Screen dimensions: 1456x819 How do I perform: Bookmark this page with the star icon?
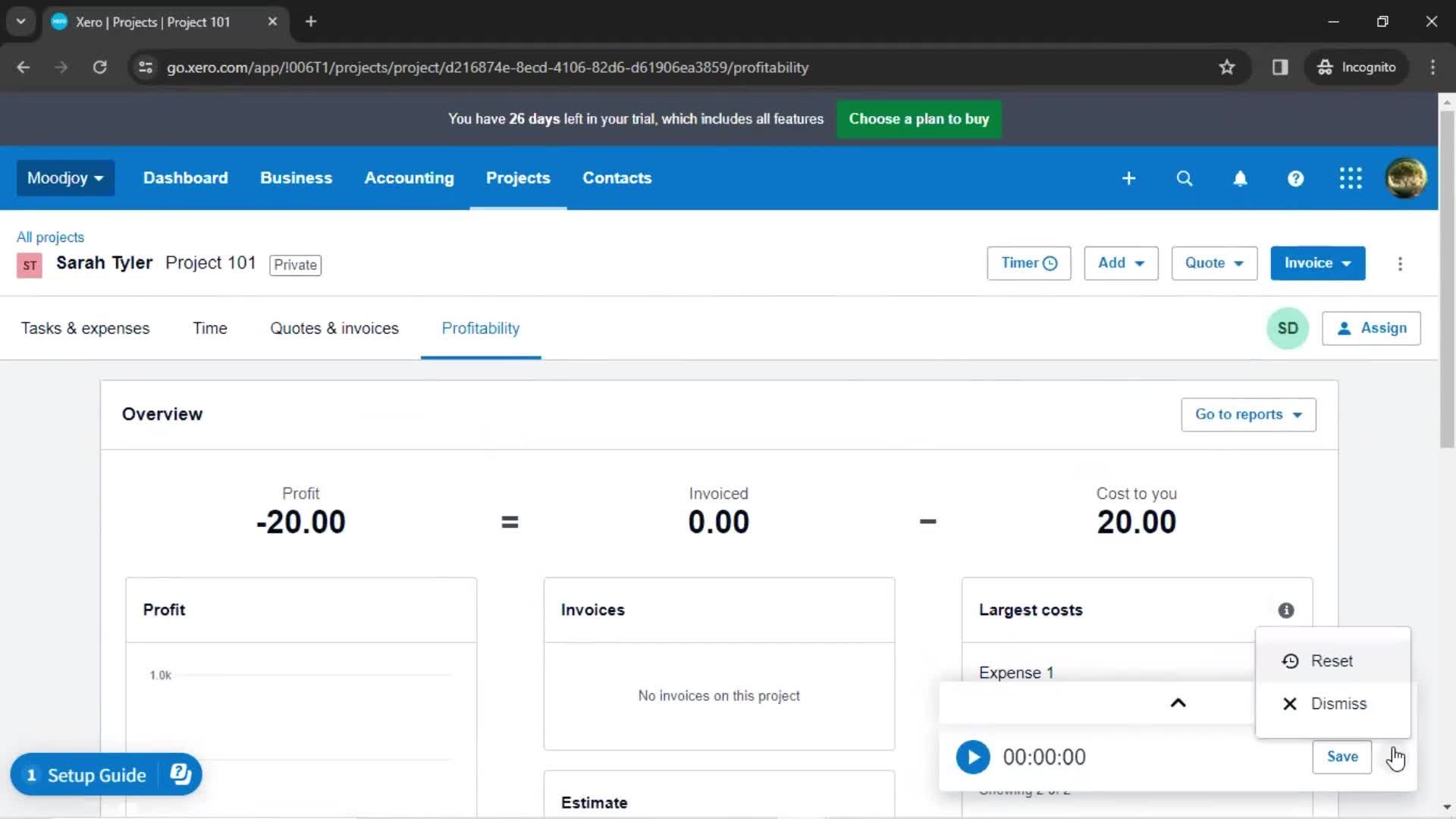coord(1226,67)
